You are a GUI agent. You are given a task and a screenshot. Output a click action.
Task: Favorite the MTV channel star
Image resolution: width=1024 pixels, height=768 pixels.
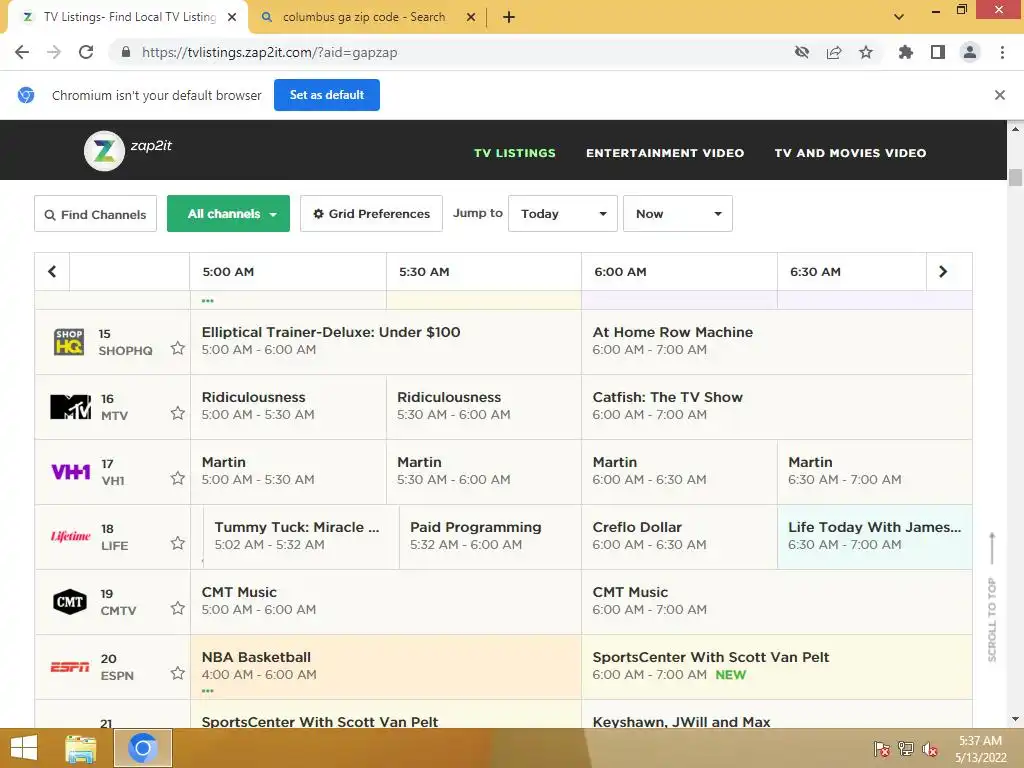pyautogui.click(x=178, y=413)
